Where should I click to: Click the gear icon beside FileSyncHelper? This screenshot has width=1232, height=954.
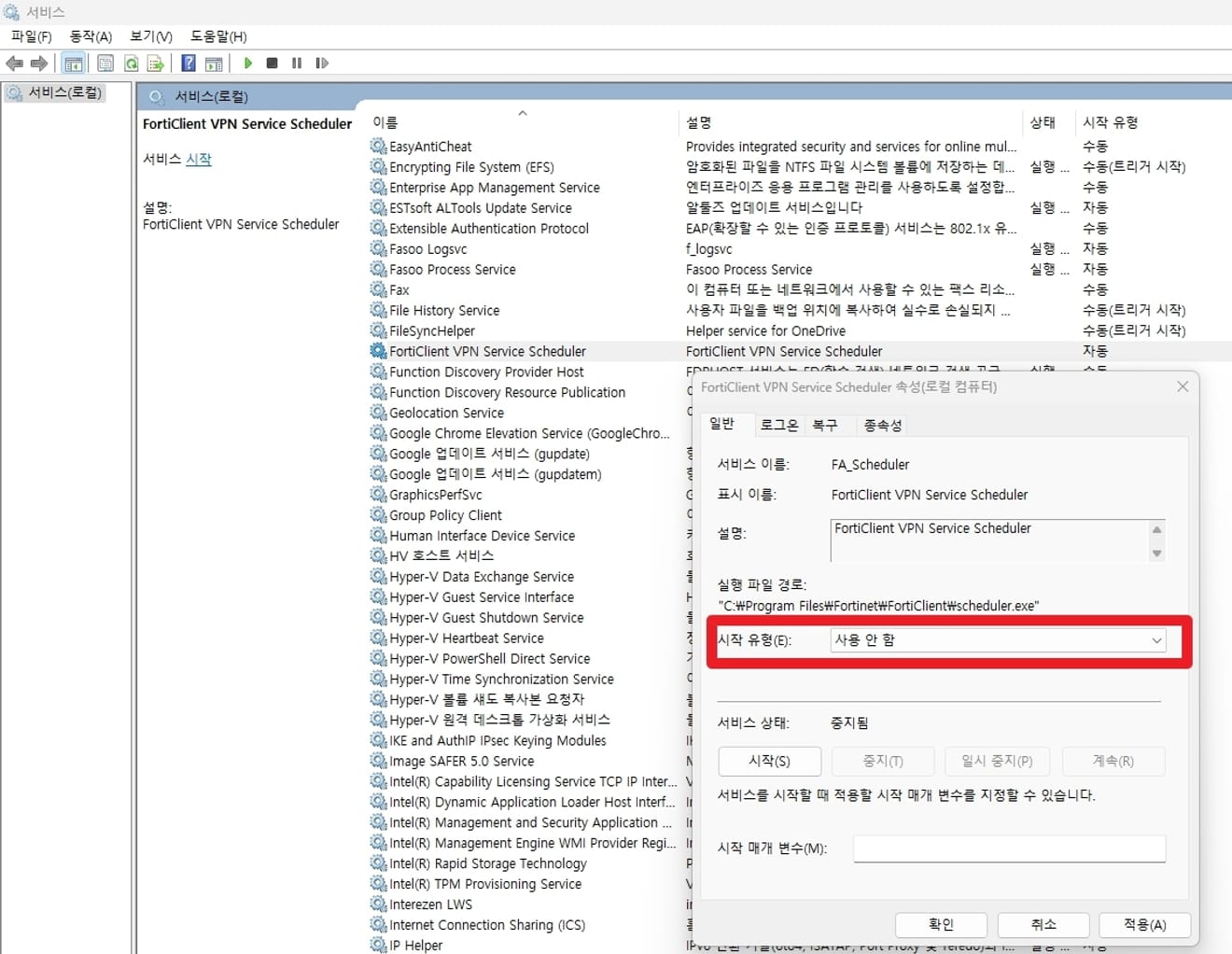378,331
